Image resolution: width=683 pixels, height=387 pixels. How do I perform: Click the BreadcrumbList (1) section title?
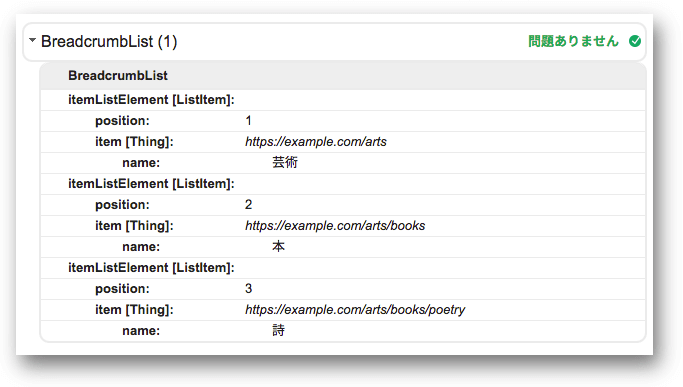[109, 41]
